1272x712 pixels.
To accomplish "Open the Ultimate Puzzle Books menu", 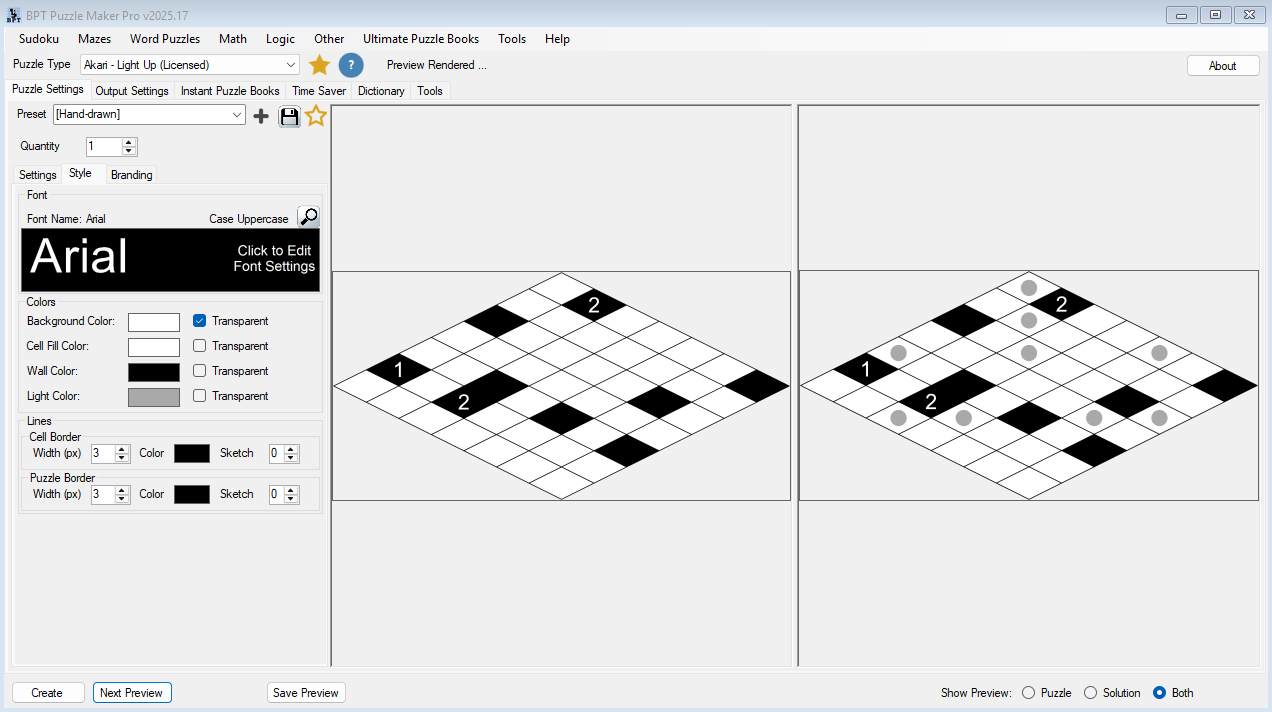I will point(421,39).
